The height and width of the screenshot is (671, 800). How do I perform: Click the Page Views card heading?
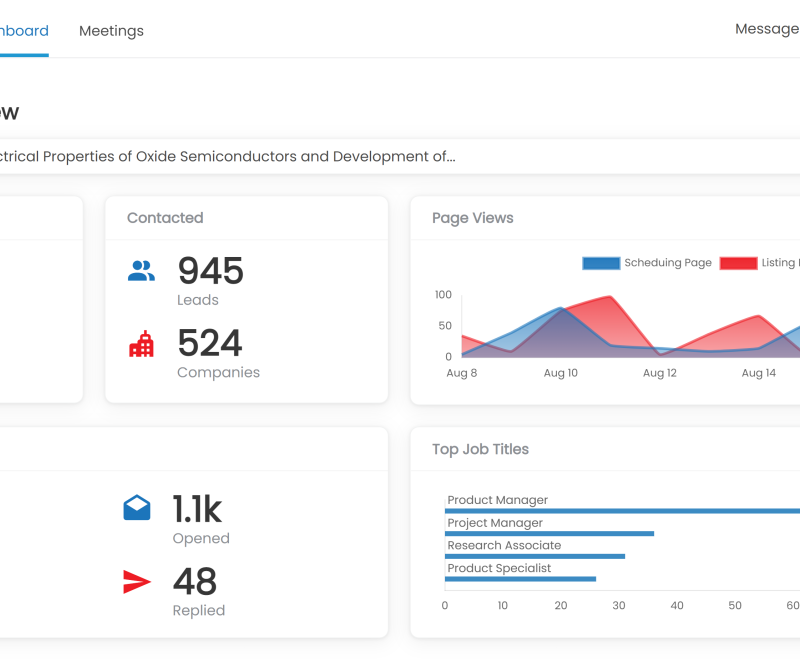coord(472,218)
